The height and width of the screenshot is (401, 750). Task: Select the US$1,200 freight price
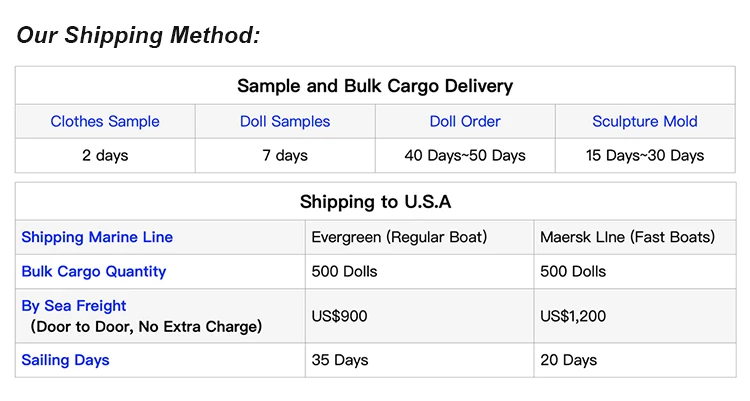[x=573, y=316]
